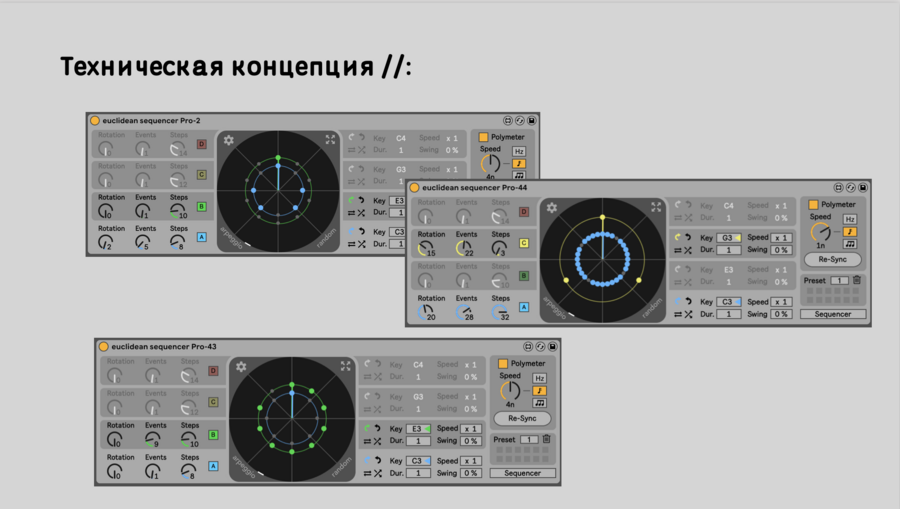Toggle Polymeter in Pro-43 window

[503, 363]
